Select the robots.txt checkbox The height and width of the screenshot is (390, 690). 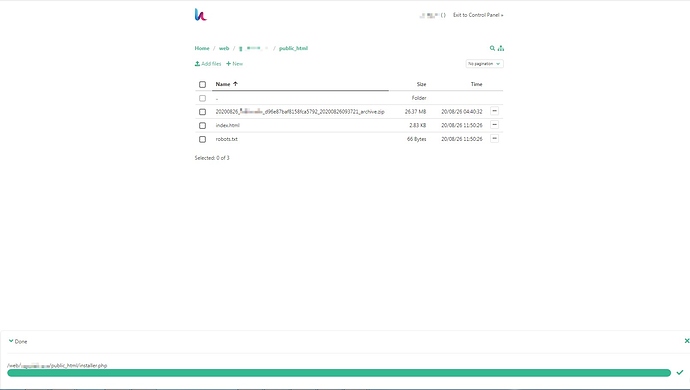202,139
